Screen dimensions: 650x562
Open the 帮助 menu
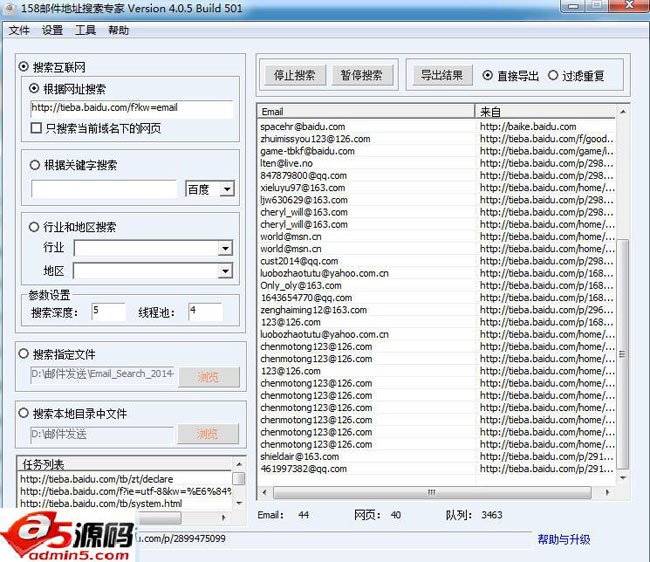(x=119, y=30)
